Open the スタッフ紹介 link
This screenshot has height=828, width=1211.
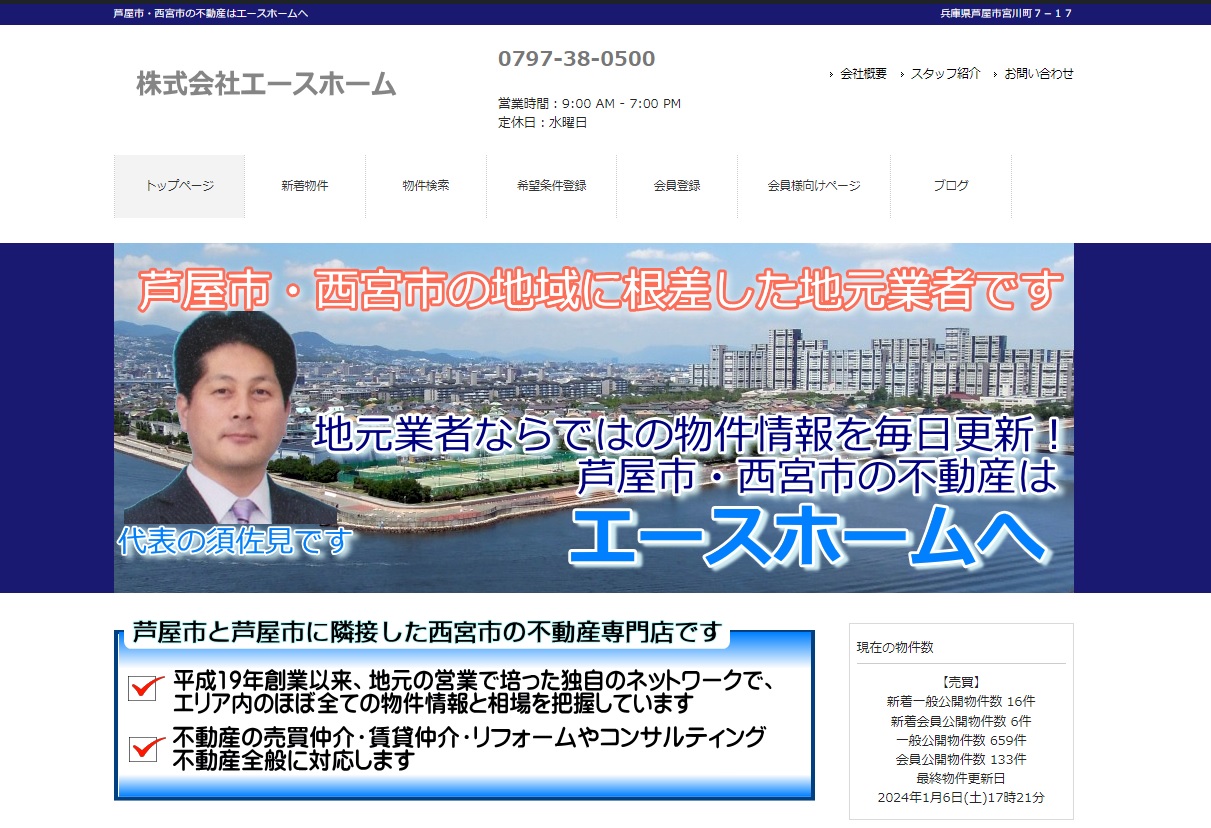pos(945,74)
